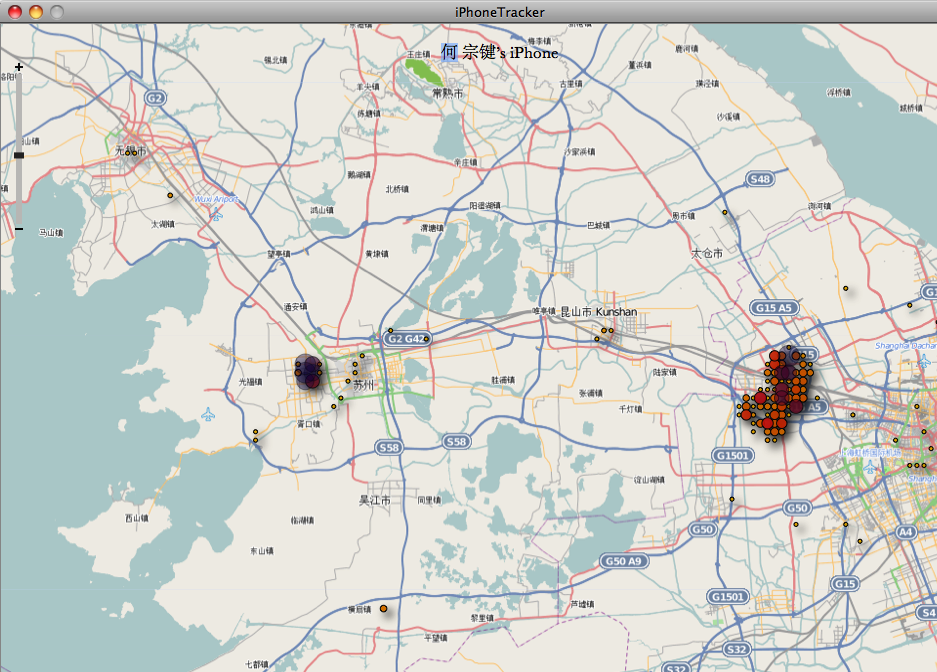937x672 pixels.
Task: Zoom out with the minus button
Action: [x=18, y=229]
